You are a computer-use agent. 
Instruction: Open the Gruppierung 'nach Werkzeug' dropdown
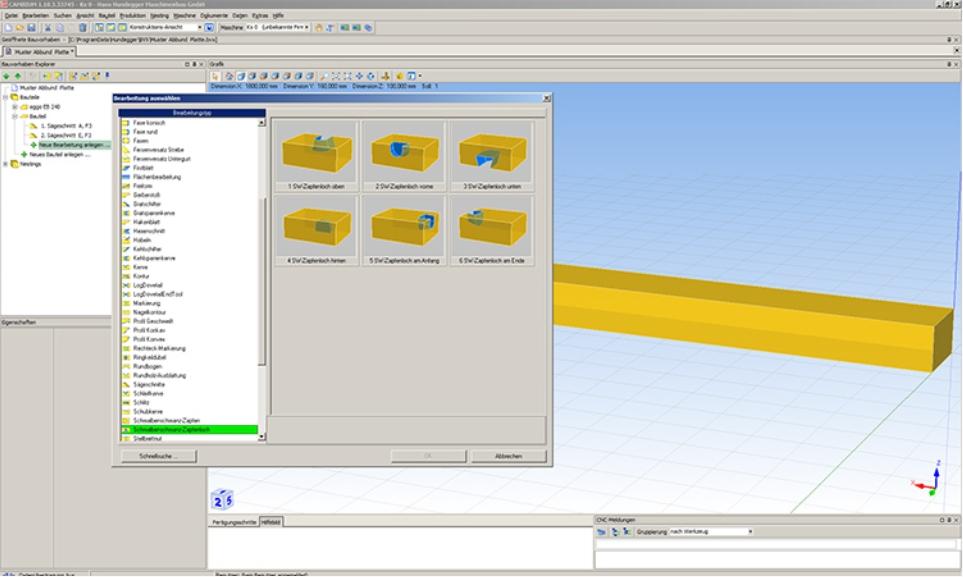click(x=750, y=531)
